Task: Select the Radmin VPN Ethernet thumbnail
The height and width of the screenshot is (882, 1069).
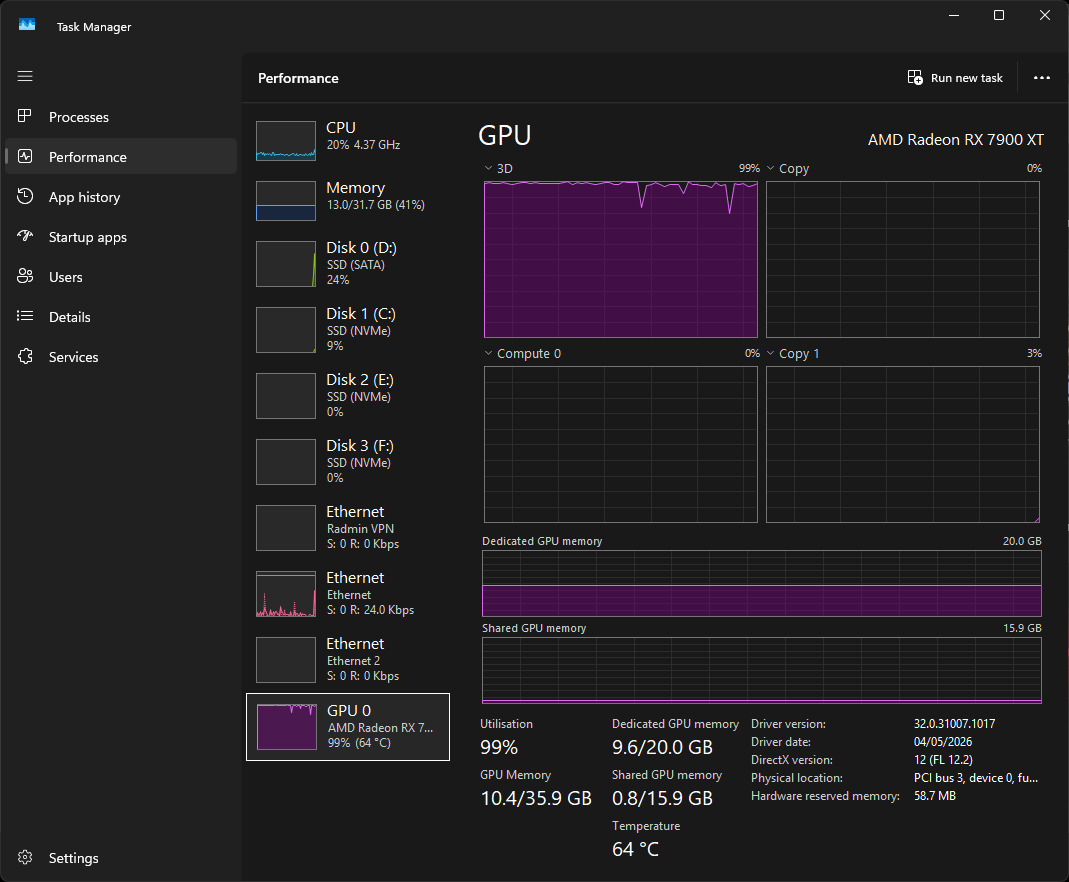Action: pyautogui.click(x=286, y=528)
